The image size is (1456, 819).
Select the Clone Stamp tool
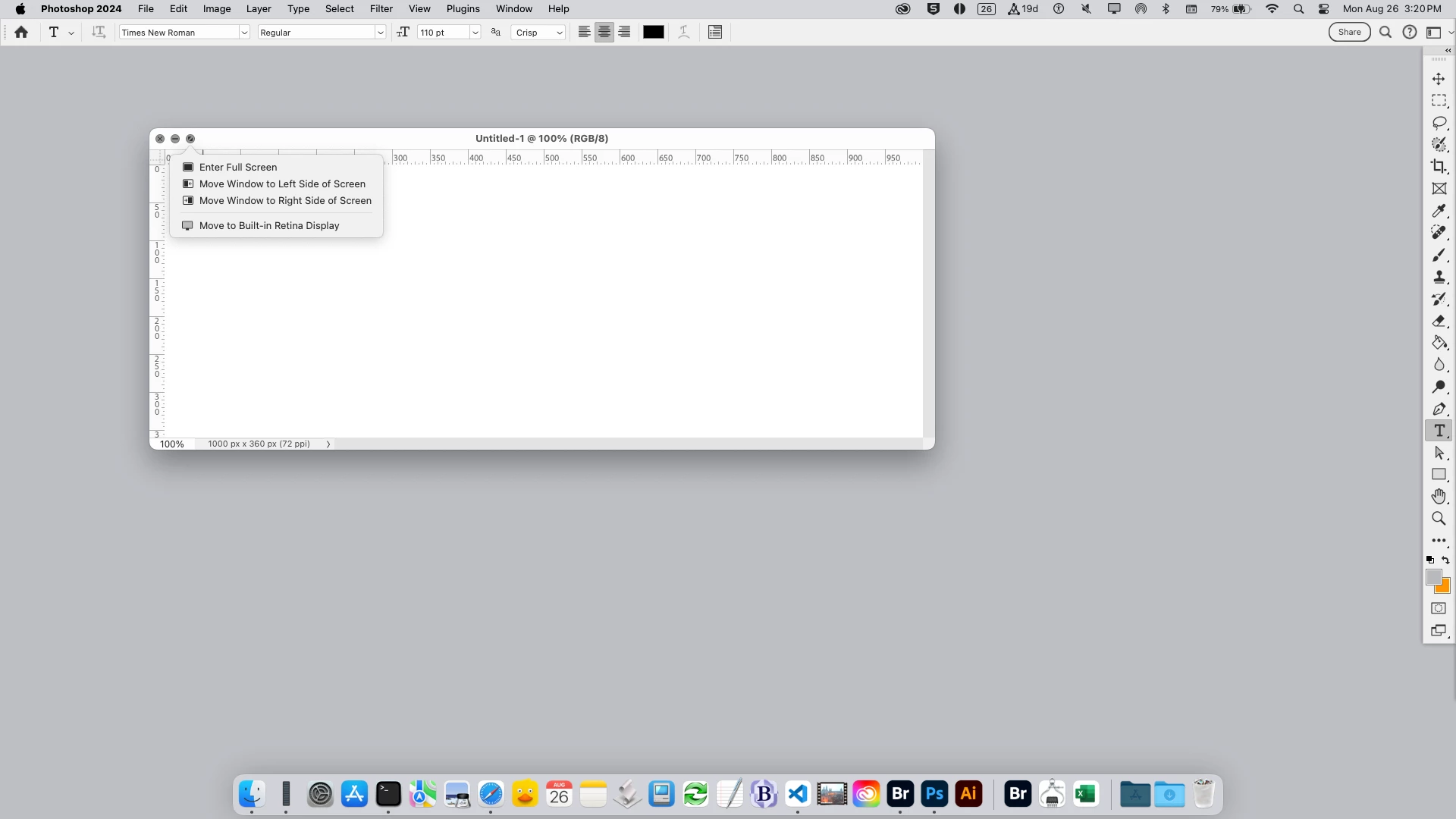pyautogui.click(x=1439, y=277)
